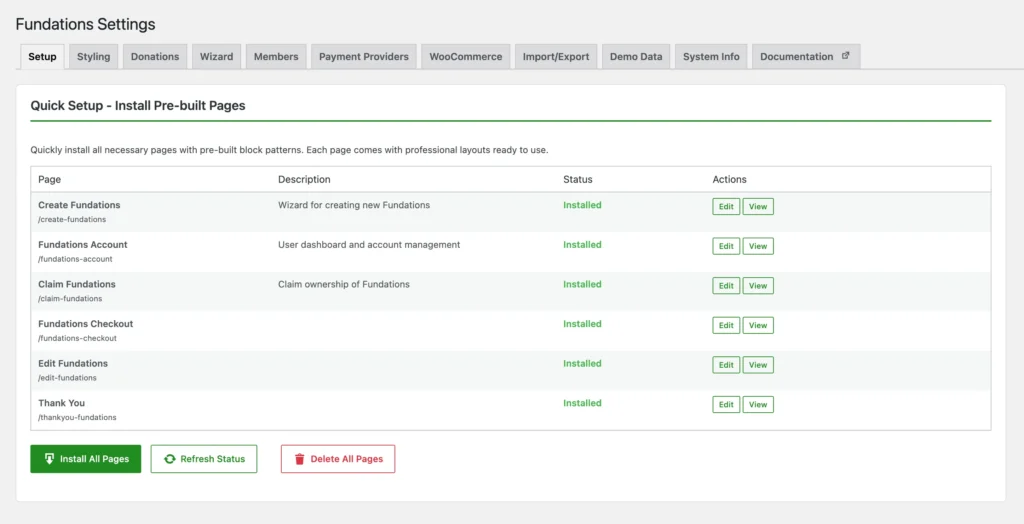Click the /fundations-checkout slug text
This screenshot has width=1024, height=524.
[x=78, y=338]
